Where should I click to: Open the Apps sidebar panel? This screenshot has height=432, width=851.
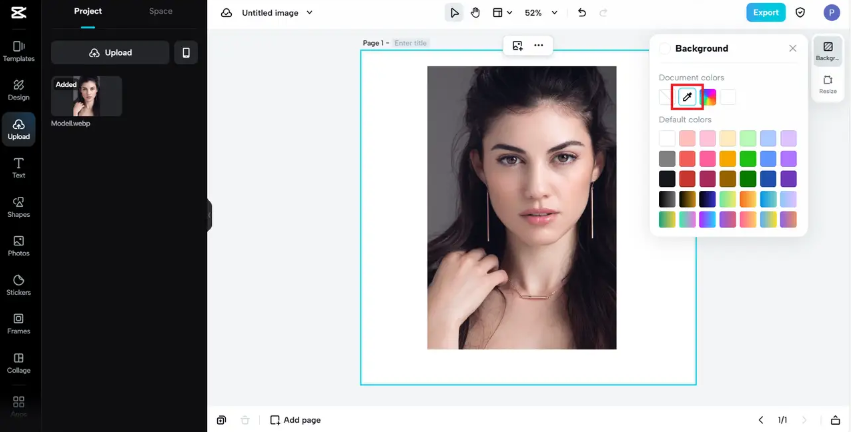pyautogui.click(x=18, y=405)
